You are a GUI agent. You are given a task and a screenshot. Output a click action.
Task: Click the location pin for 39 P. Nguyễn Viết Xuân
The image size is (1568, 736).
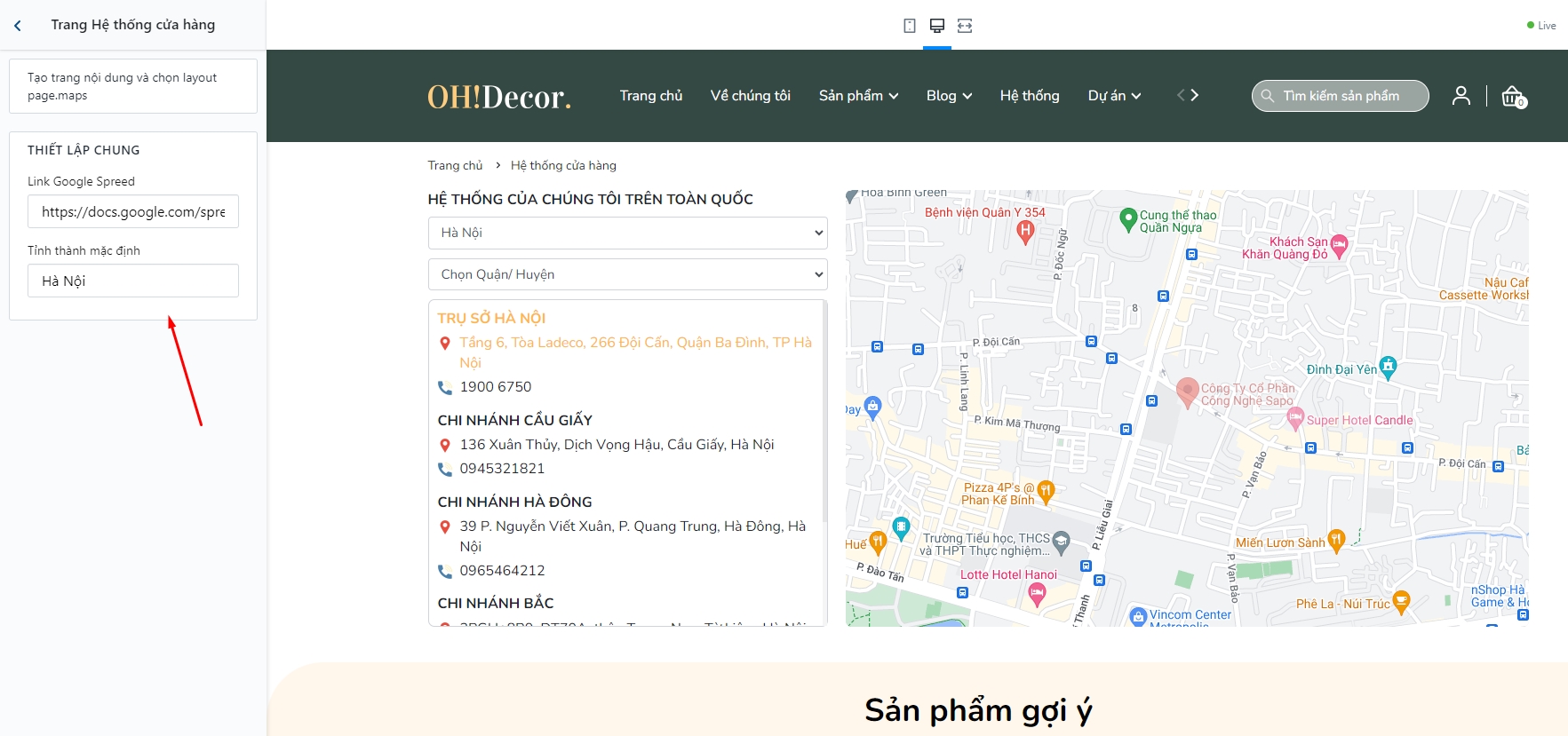[445, 526]
